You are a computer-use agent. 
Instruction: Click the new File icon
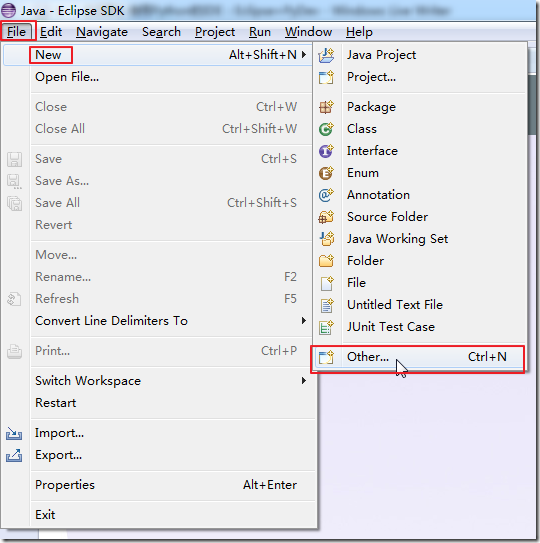326,283
